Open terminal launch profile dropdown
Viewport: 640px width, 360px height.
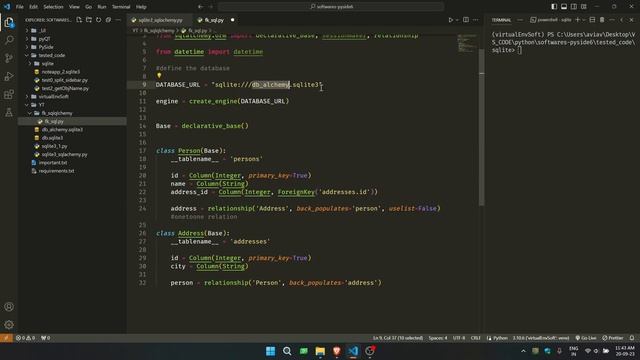click(584, 20)
